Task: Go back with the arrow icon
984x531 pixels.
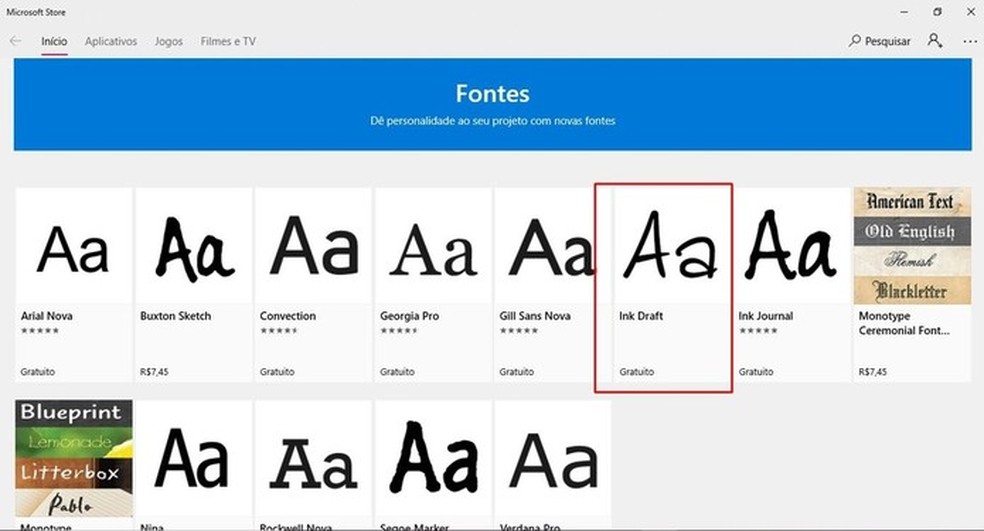Action: click(16, 41)
